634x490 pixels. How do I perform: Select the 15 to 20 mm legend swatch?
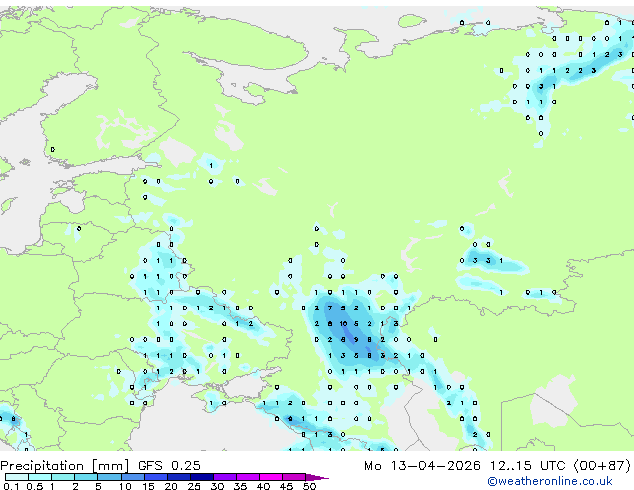point(156,477)
